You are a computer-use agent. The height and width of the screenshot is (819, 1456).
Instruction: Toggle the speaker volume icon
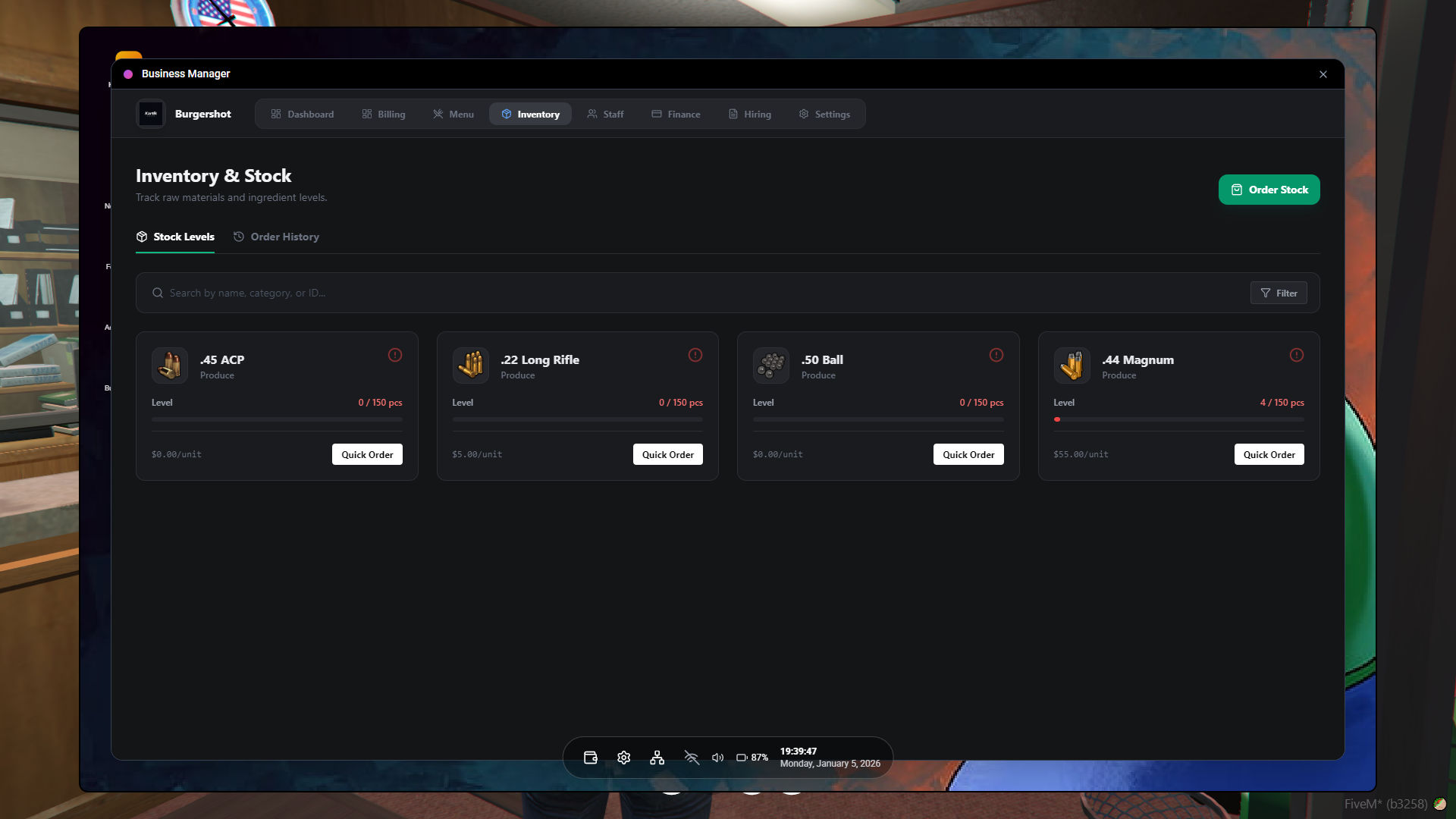[717, 757]
